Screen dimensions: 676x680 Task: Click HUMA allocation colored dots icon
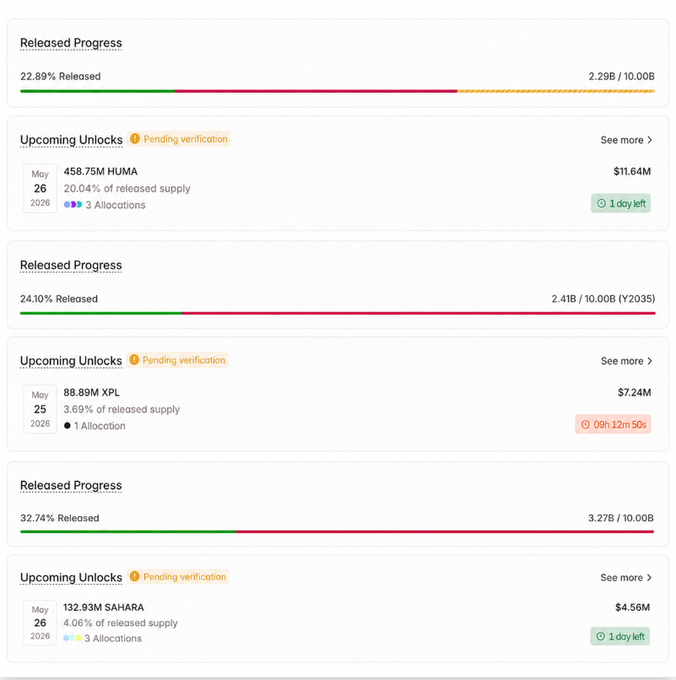73,205
